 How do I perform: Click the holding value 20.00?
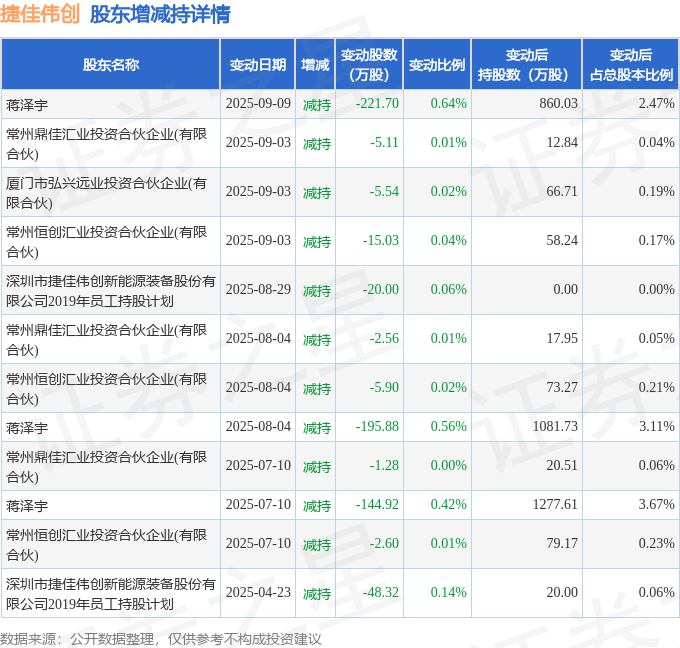[562, 592]
